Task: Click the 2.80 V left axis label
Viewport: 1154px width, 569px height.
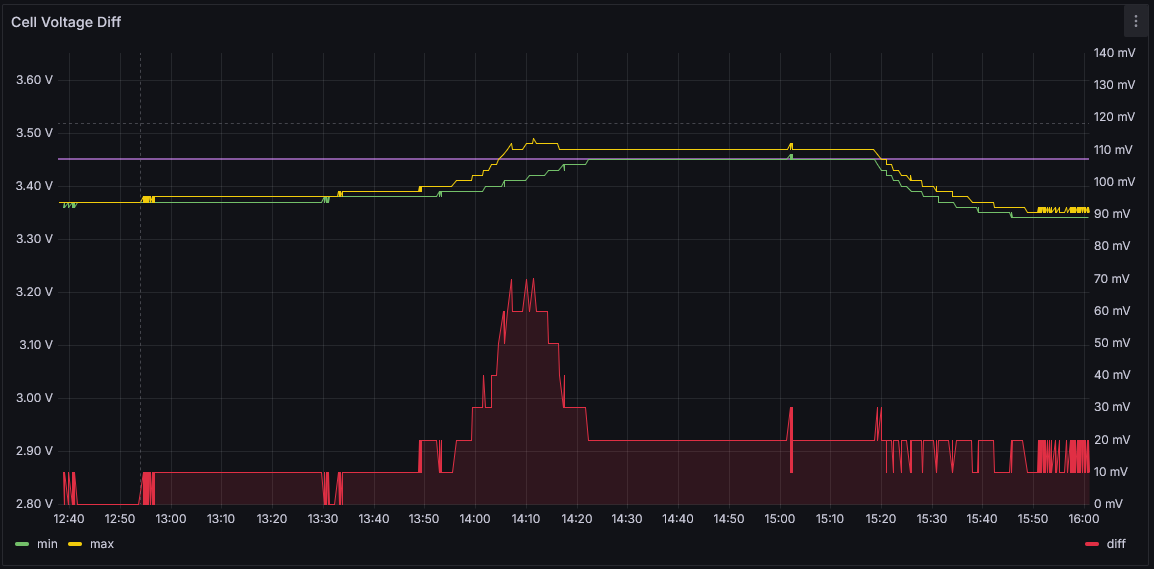Action: click(35, 504)
